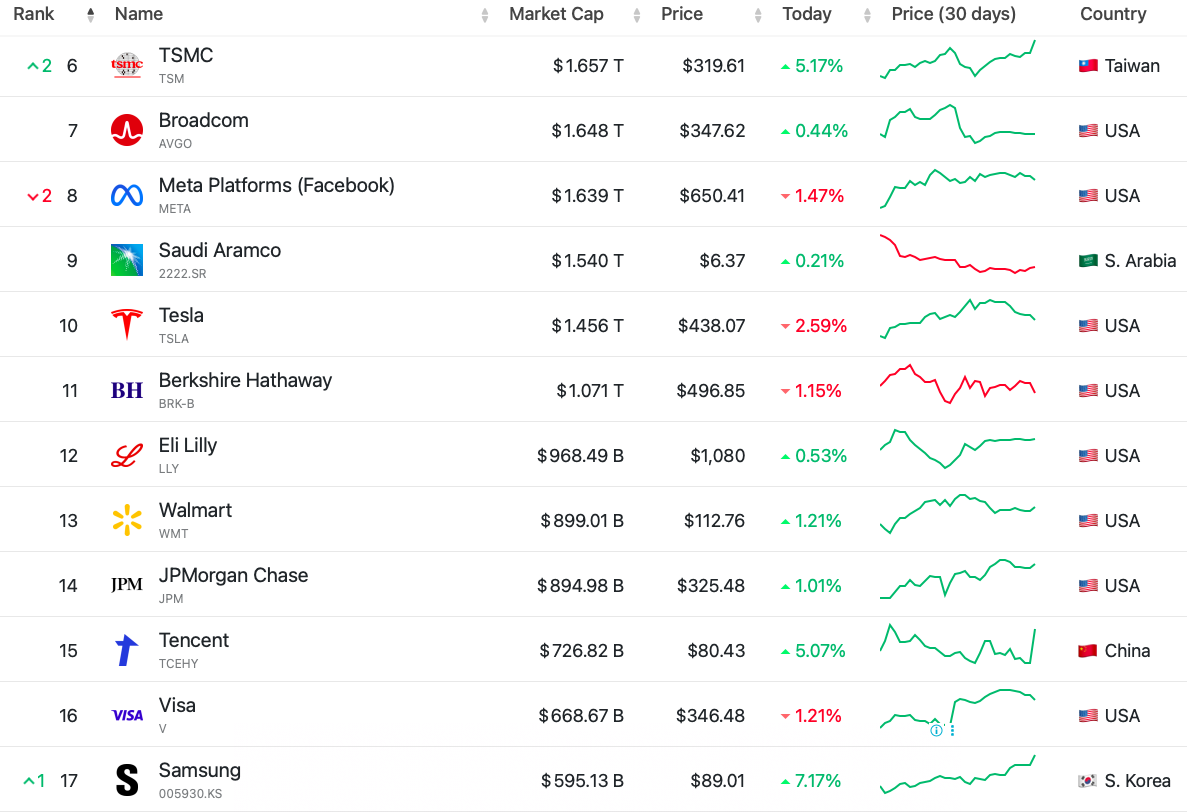The height and width of the screenshot is (812, 1187).
Task: Click the Visa logo icon
Action: pos(127,716)
